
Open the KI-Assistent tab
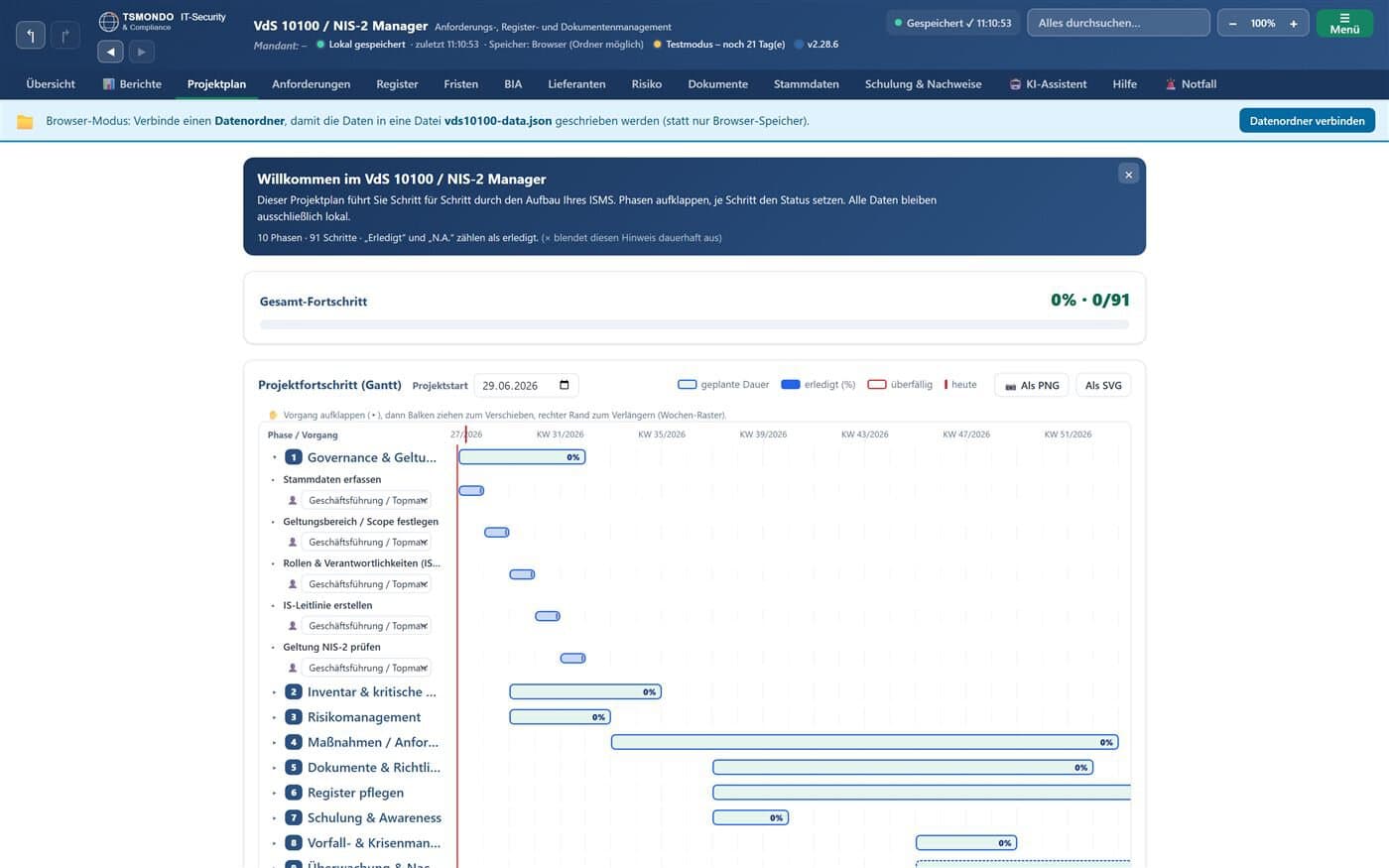click(x=1048, y=84)
